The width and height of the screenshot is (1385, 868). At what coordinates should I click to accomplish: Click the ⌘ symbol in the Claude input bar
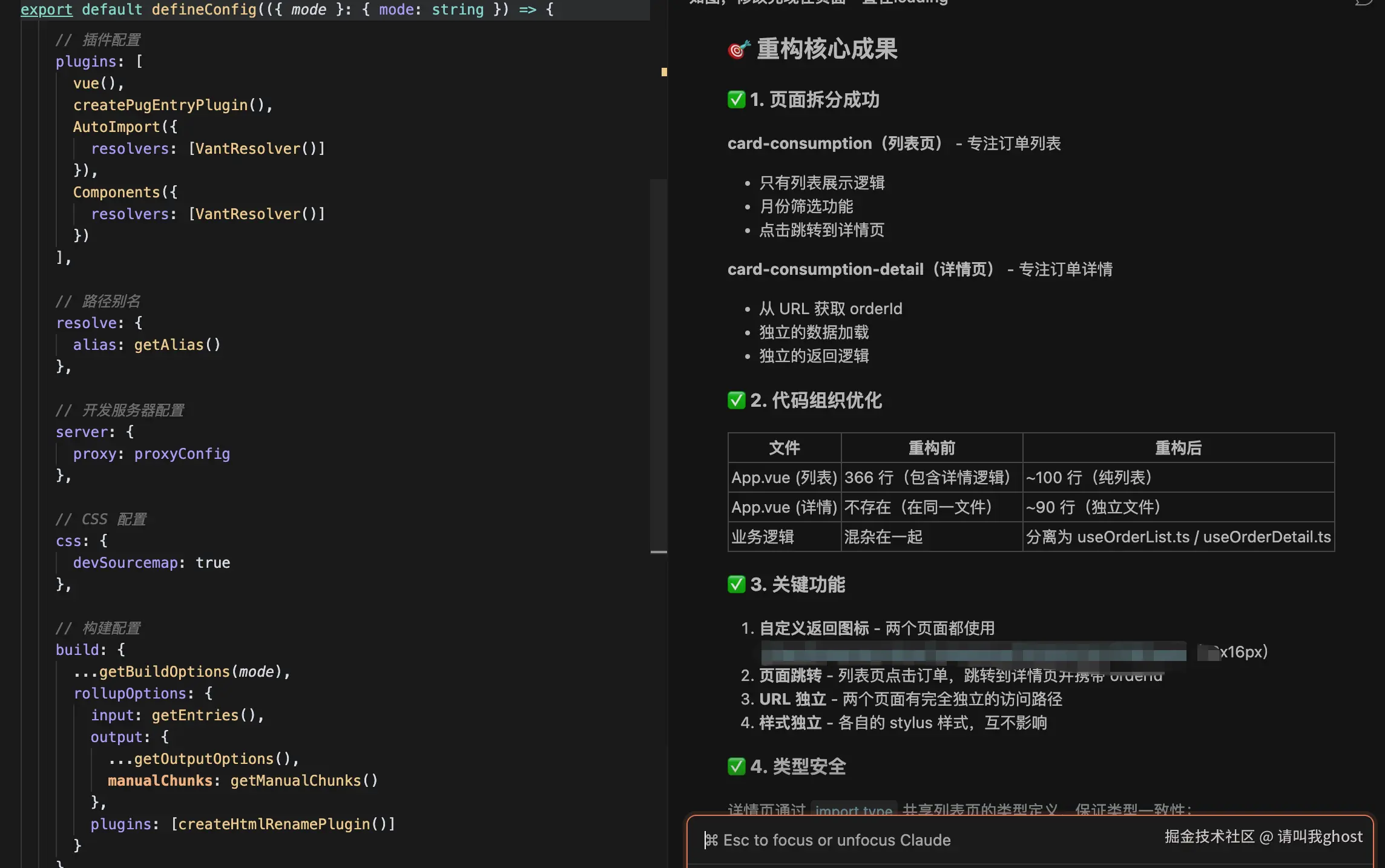[x=711, y=840]
